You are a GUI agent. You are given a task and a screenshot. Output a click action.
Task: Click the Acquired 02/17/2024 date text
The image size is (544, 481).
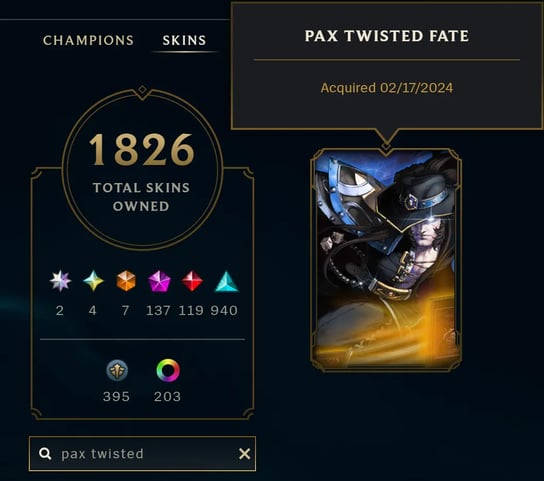[x=387, y=88]
